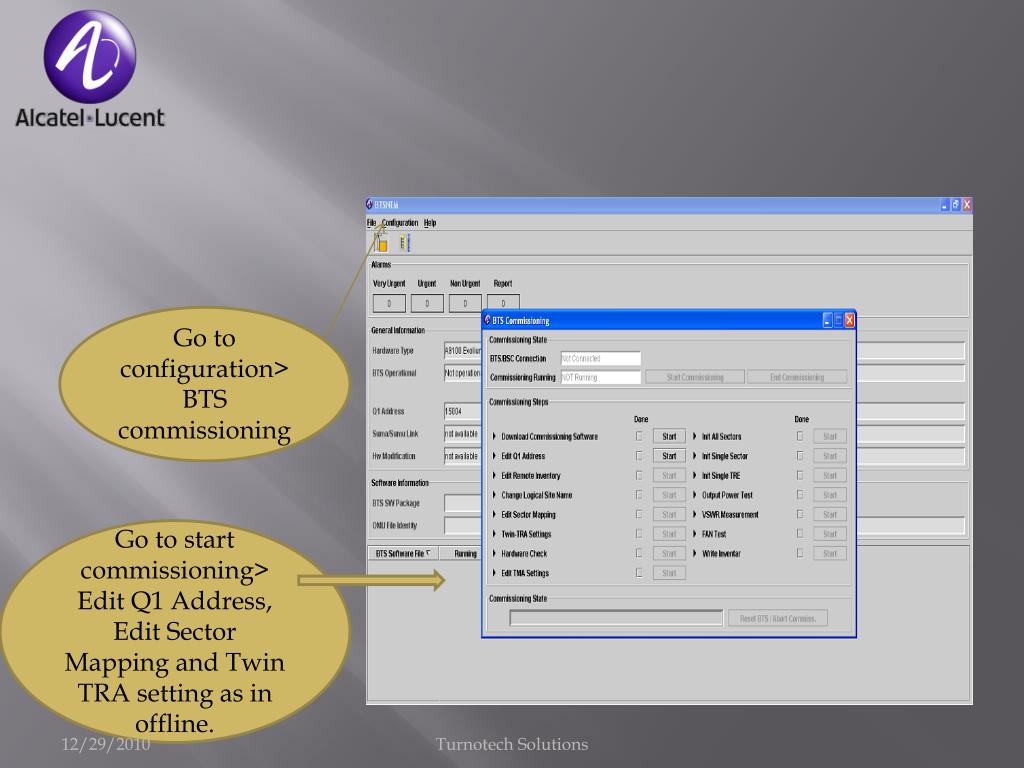Image resolution: width=1024 pixels, height=768 pixels.
Task: Click Non Urgent alarm counter box
Action: tap(465, 303)
